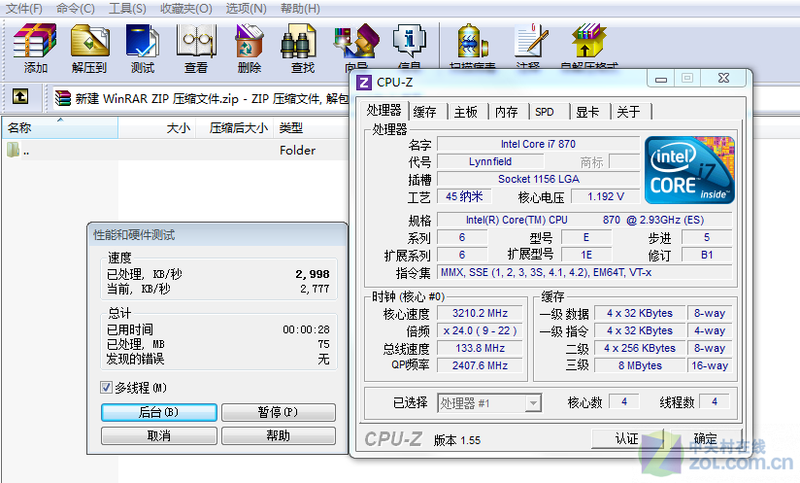Screen dimensions: 800x483
Task: Click the "3210.2 MHz" core speed value
Action: click(480, 313)
